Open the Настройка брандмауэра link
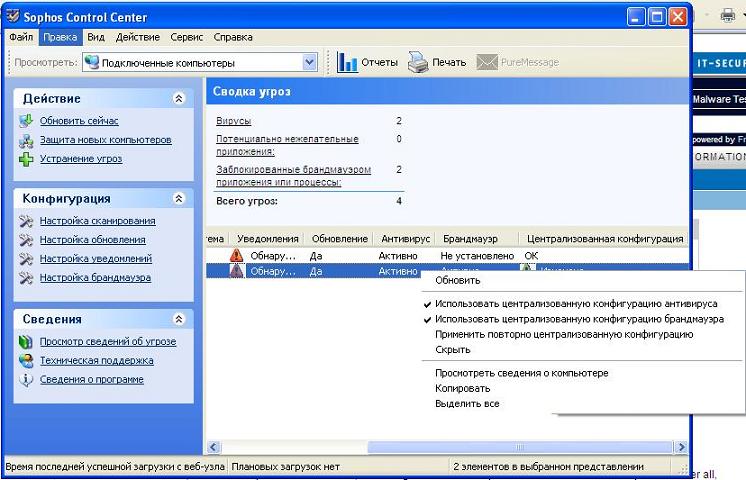 click(95, 277)
